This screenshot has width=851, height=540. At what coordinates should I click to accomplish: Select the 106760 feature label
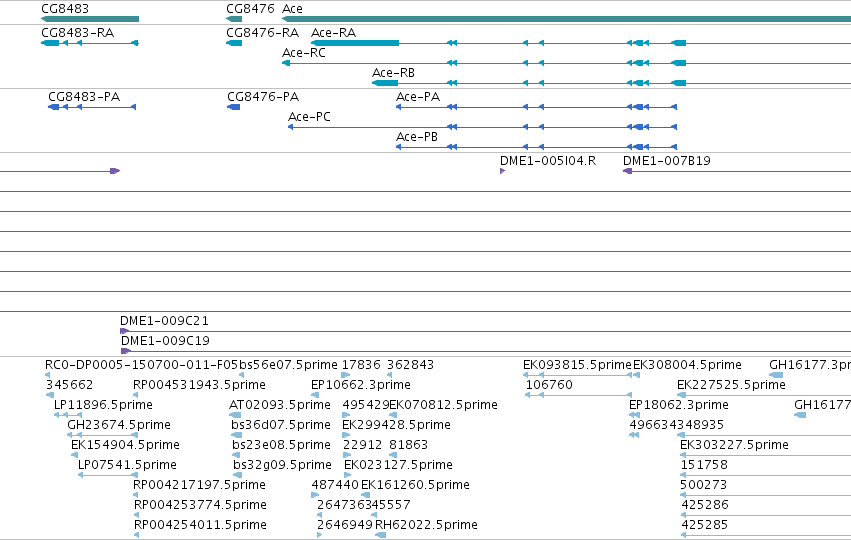549,385
